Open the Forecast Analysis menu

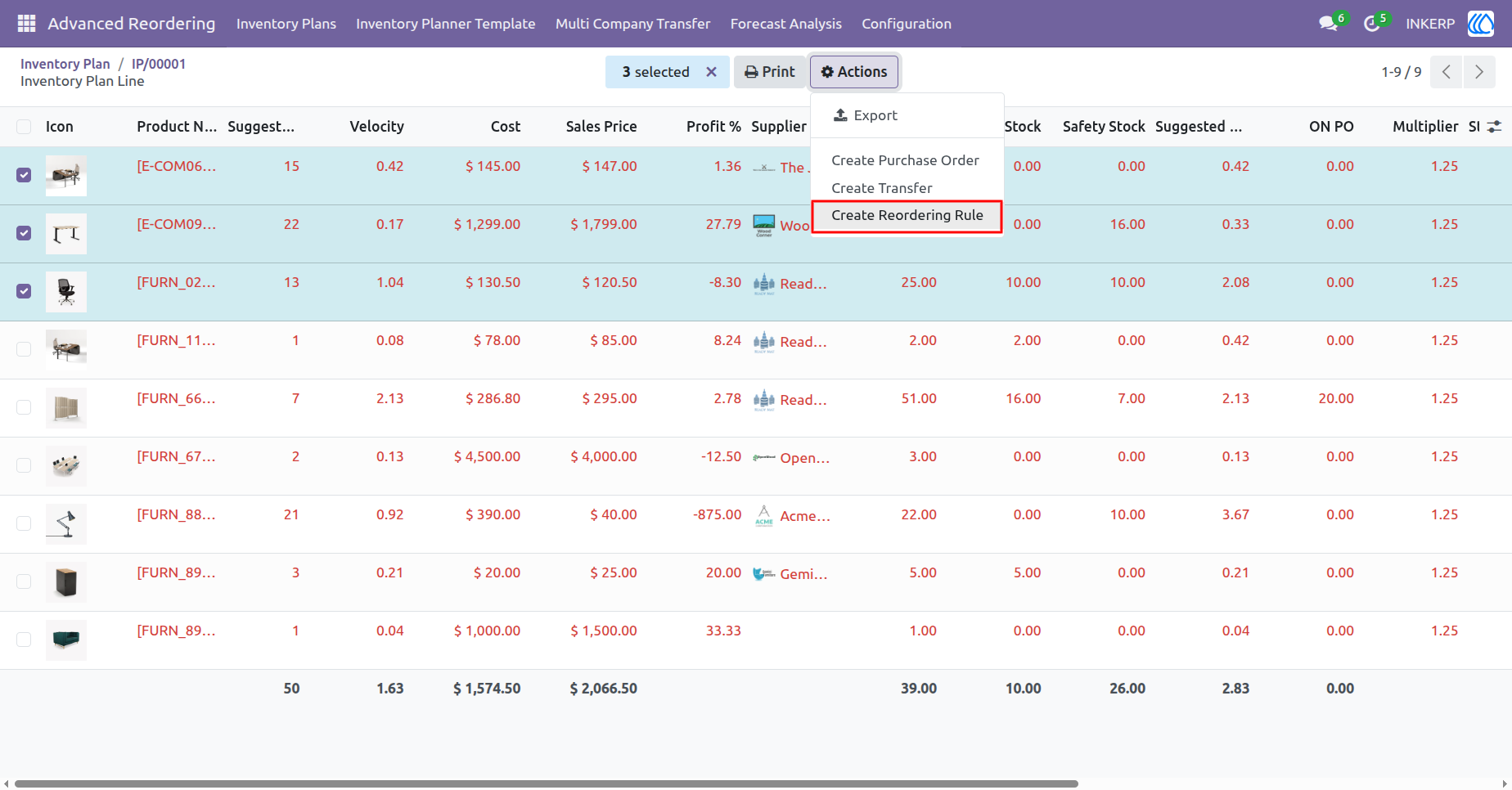click(786, 24)
